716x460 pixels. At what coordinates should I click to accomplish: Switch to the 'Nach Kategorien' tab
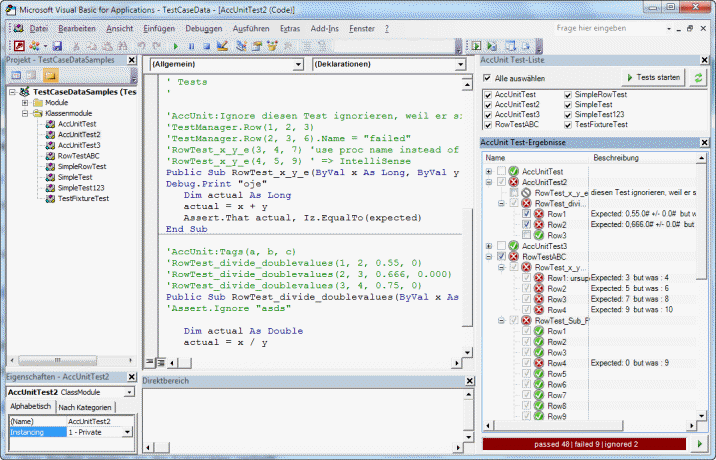pos(86,407)
